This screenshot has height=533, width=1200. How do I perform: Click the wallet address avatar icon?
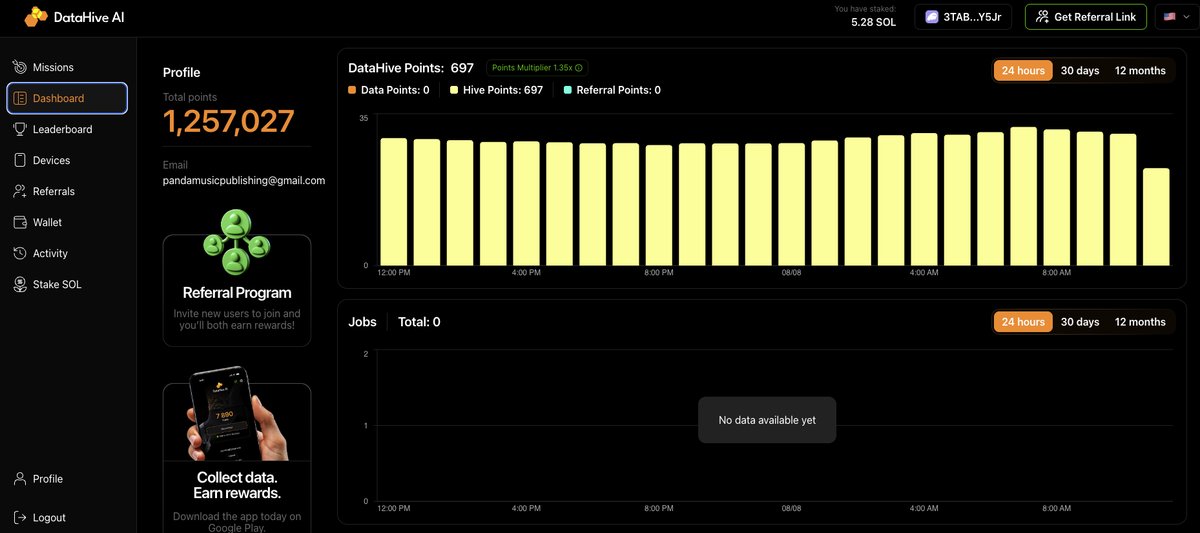pos(932,17)
